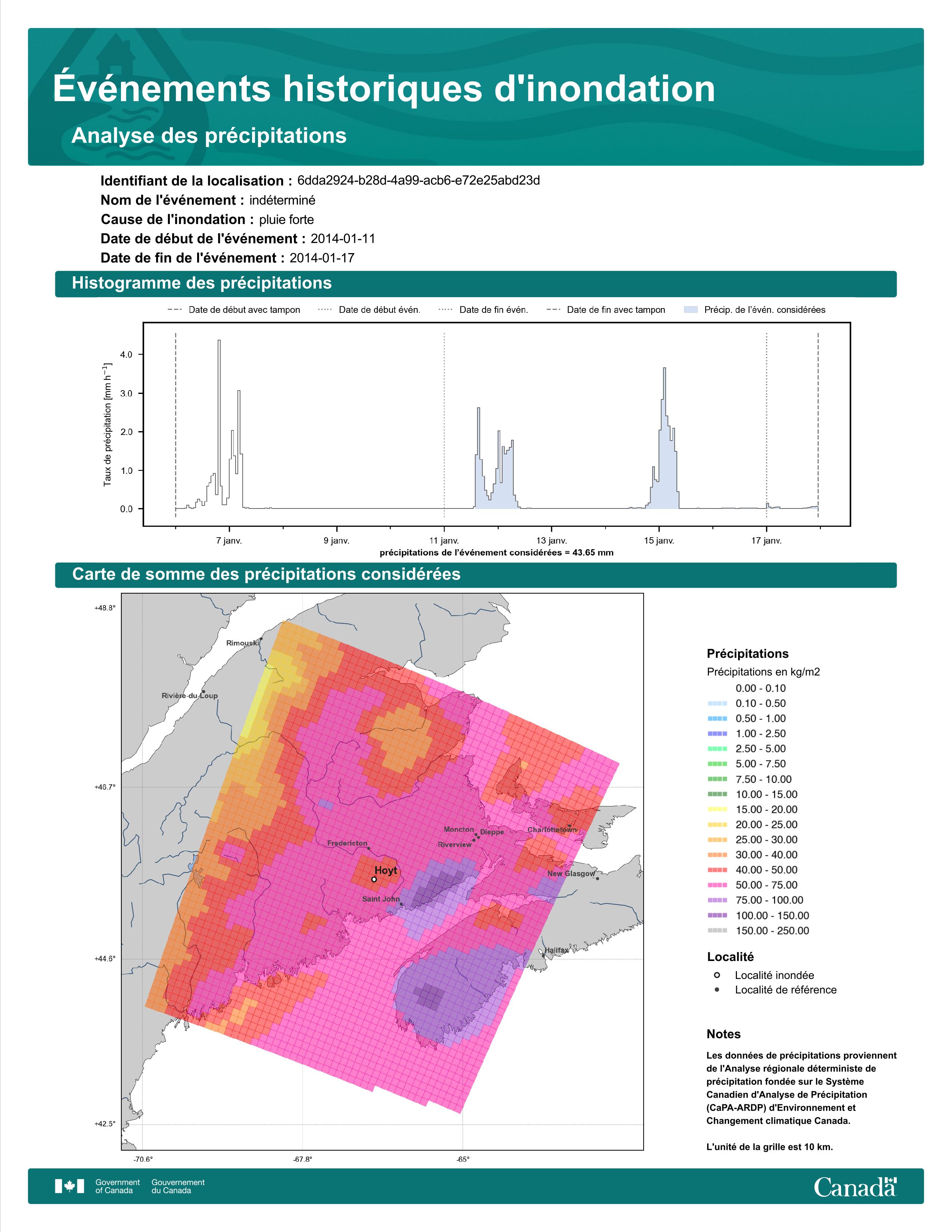
Task: Click the Rimouski reference point on map
Action: [262, 639]
